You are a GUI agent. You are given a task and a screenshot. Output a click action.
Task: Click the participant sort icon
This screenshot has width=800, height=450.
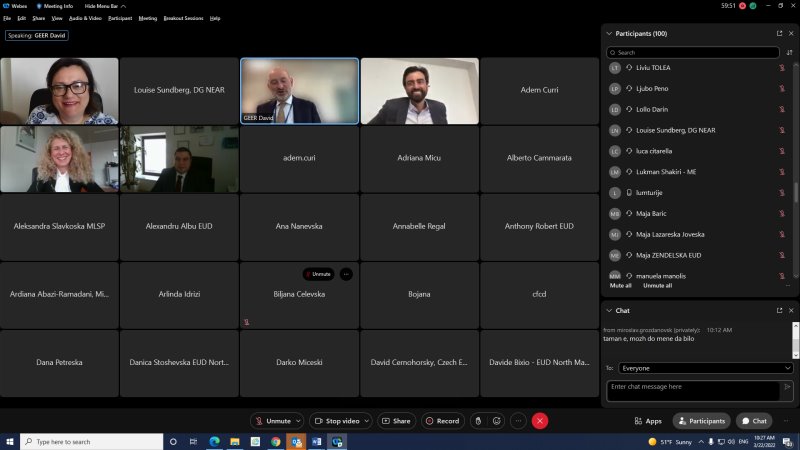point(789,53)
